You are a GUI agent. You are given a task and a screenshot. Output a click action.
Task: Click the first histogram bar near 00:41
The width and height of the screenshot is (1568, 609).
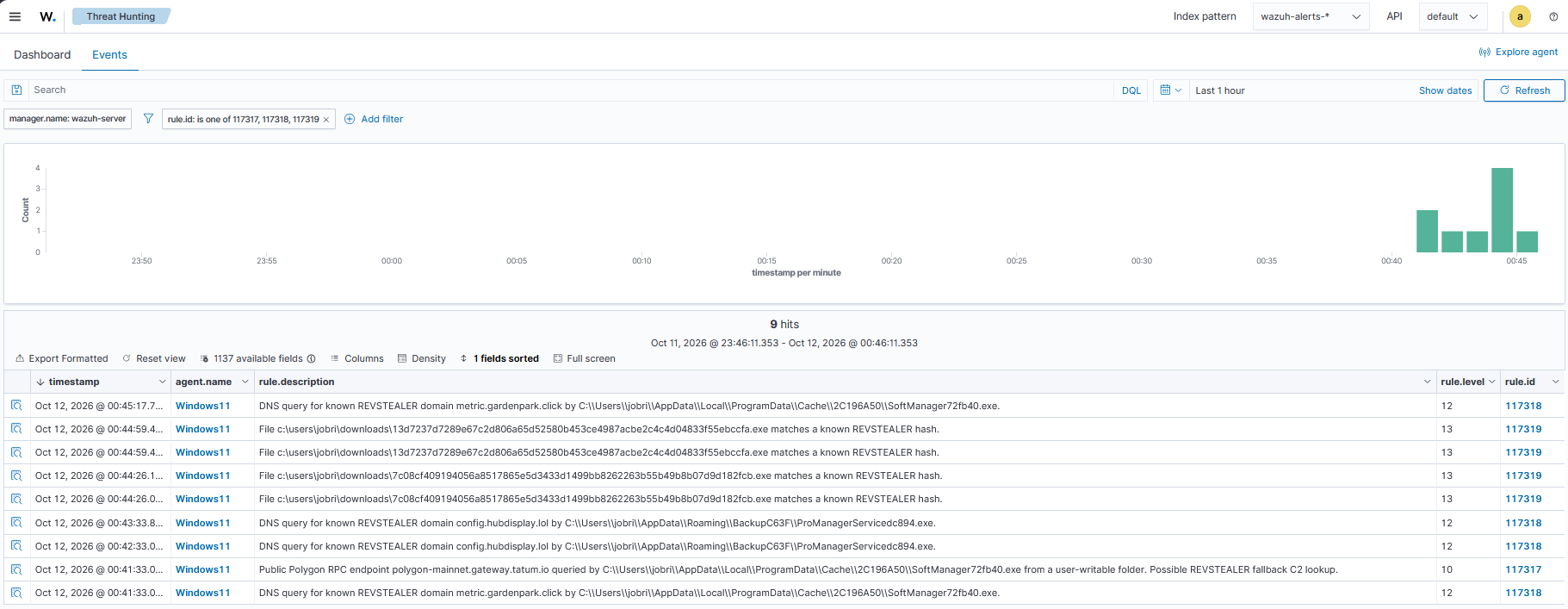click(x=1427, y=231)
